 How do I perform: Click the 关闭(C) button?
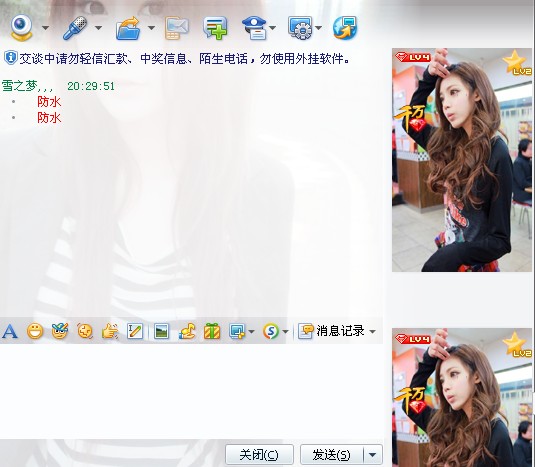point(259,454)
